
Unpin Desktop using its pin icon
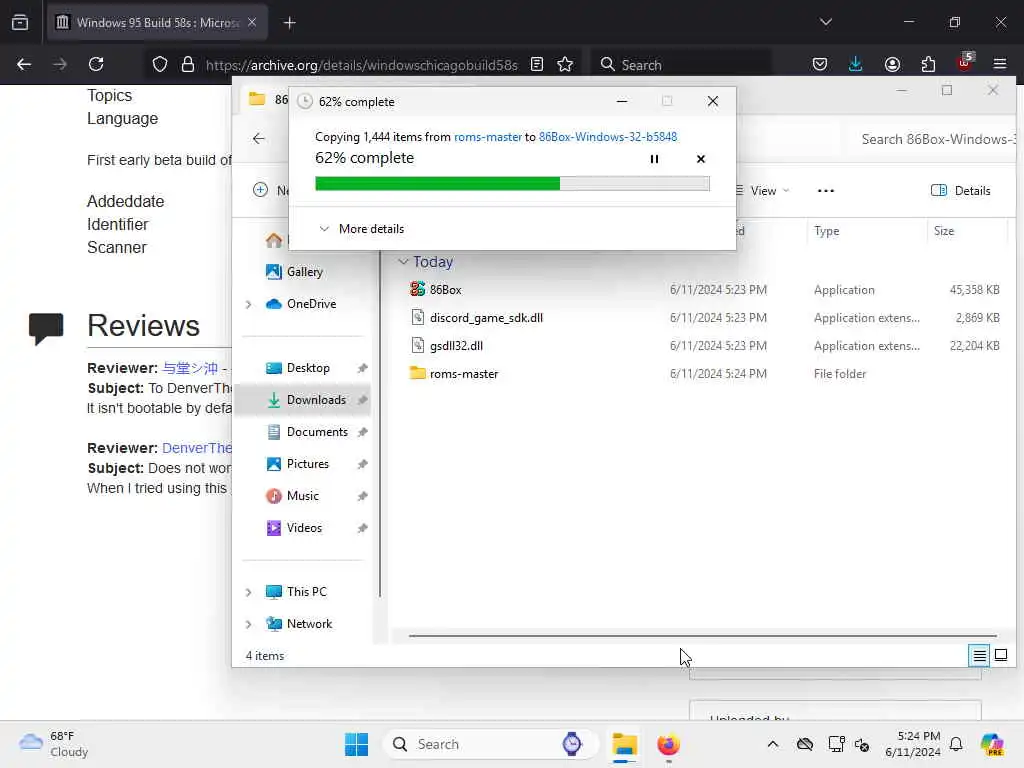[362, 368]
